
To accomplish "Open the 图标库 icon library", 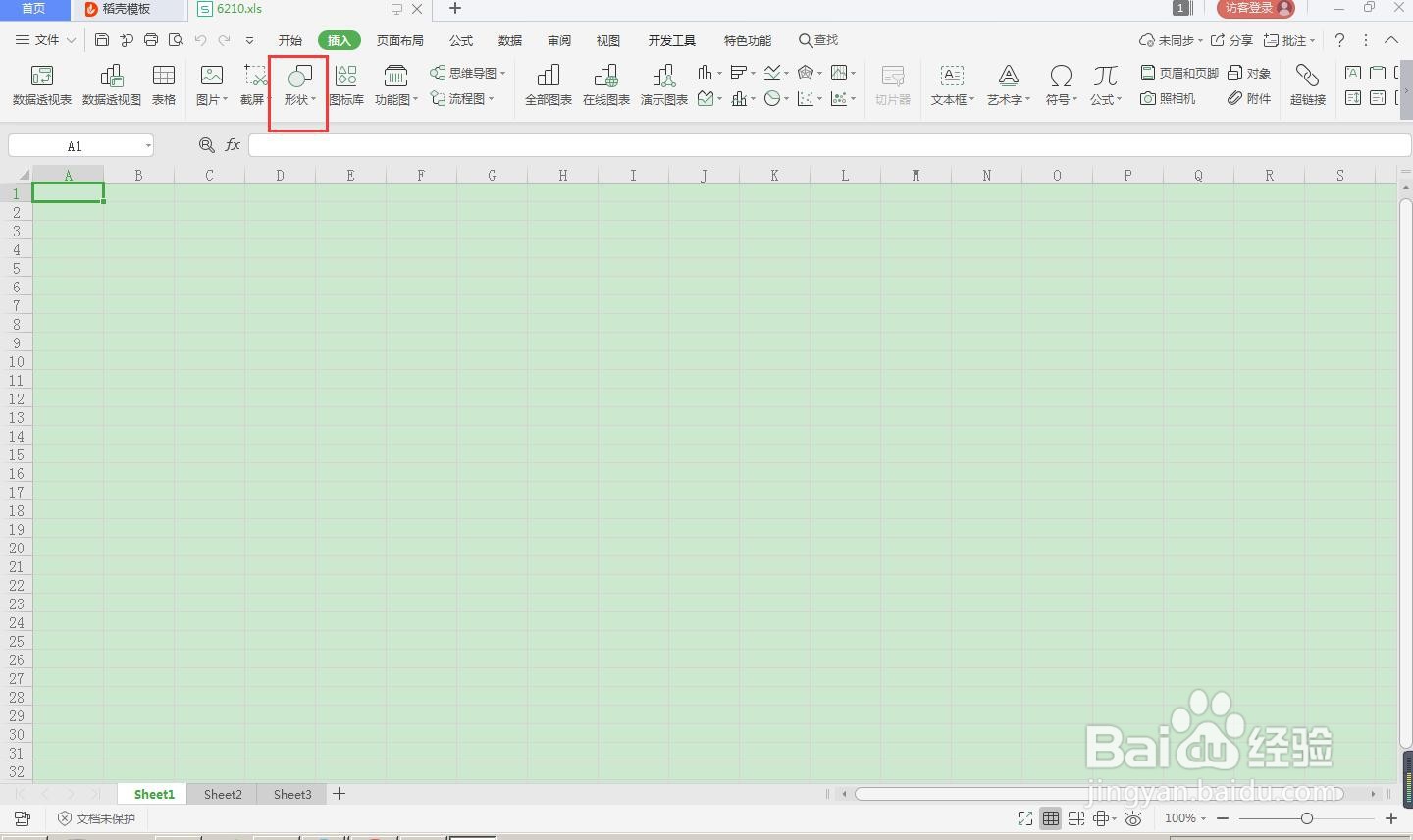I will coord(346,84).
